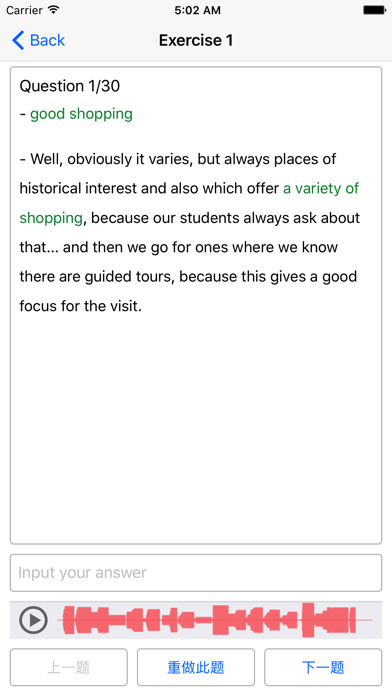The image size is (392, 696).
Task: Tap the green 'good shopping' answer text
Action: 81,114
